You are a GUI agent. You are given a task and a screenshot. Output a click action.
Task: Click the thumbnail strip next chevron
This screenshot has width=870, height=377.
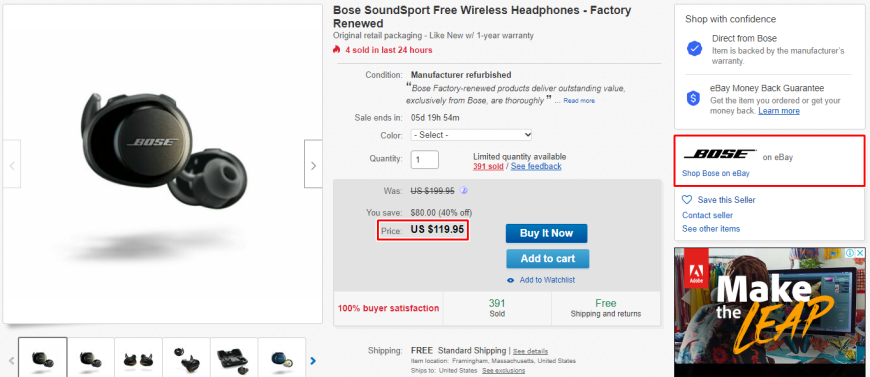pos(313,361)
